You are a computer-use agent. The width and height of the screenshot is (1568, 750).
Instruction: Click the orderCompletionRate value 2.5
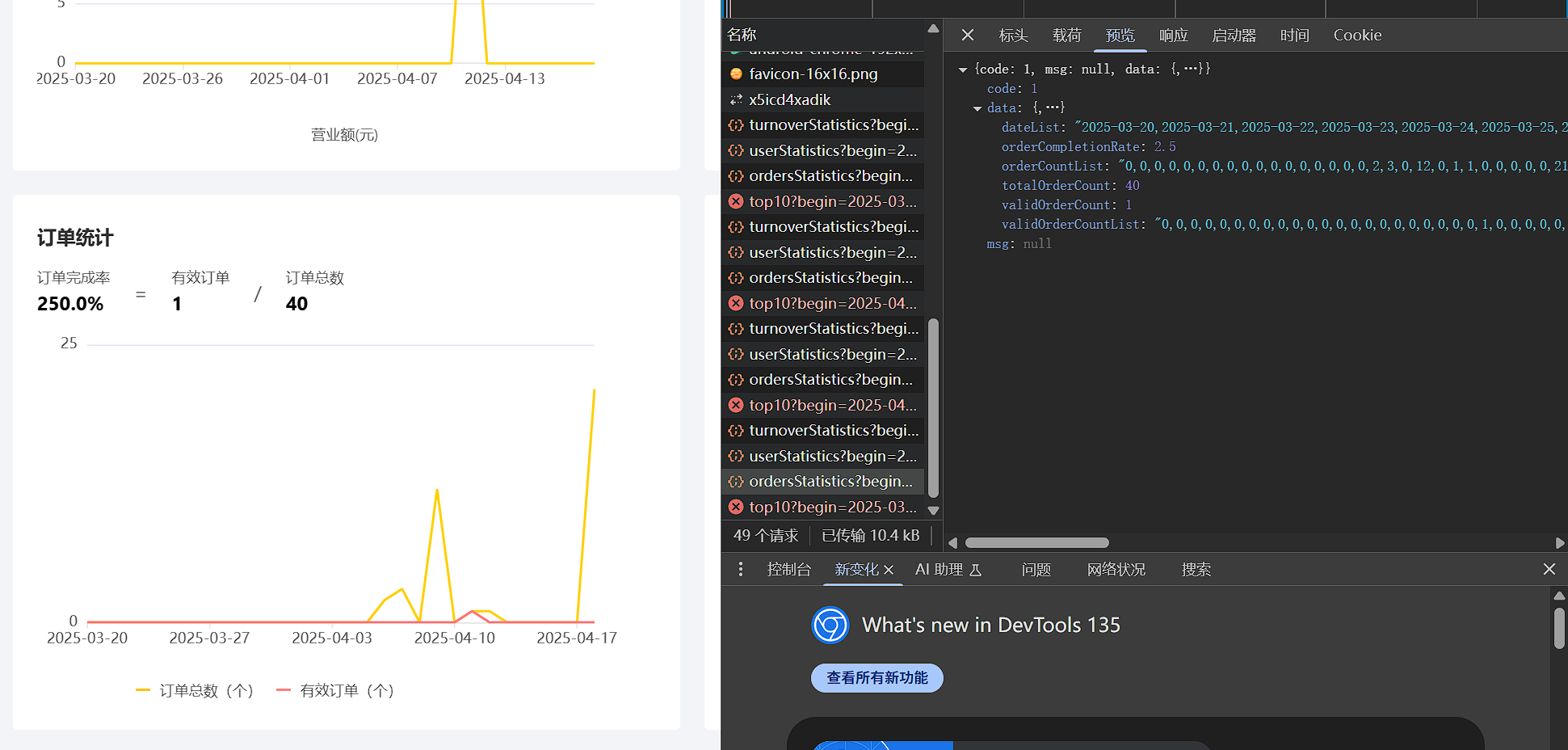tap(1164, 147)
